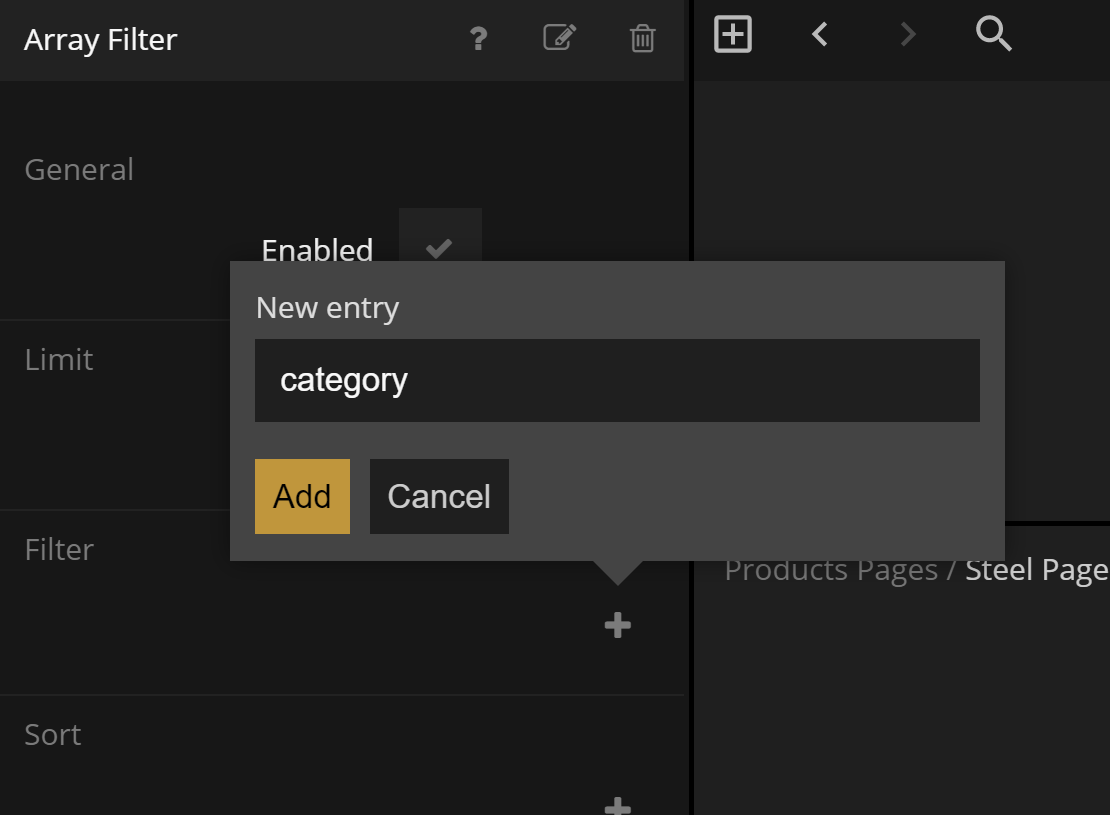Screen dimensions: 1110x815
Task: Click the New entry text field
Action: click(617, 380)
